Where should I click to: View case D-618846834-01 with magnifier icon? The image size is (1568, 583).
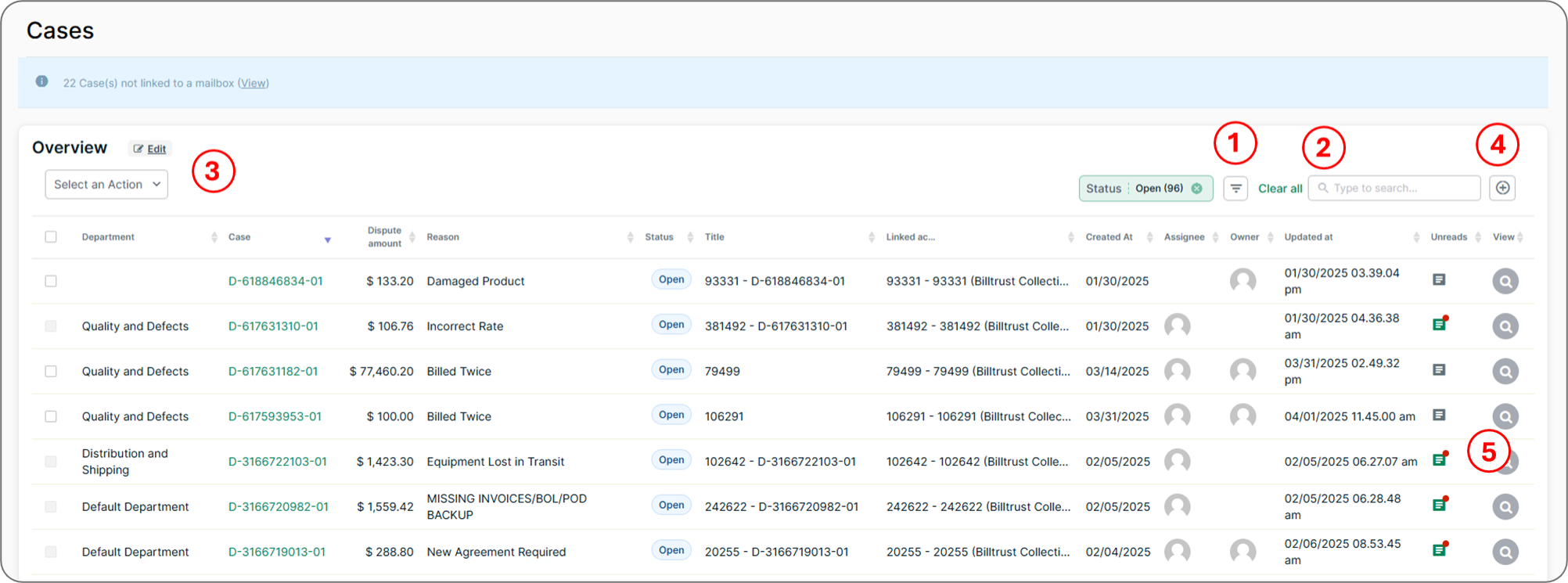pyautogui.click(x=1505, y=281)
